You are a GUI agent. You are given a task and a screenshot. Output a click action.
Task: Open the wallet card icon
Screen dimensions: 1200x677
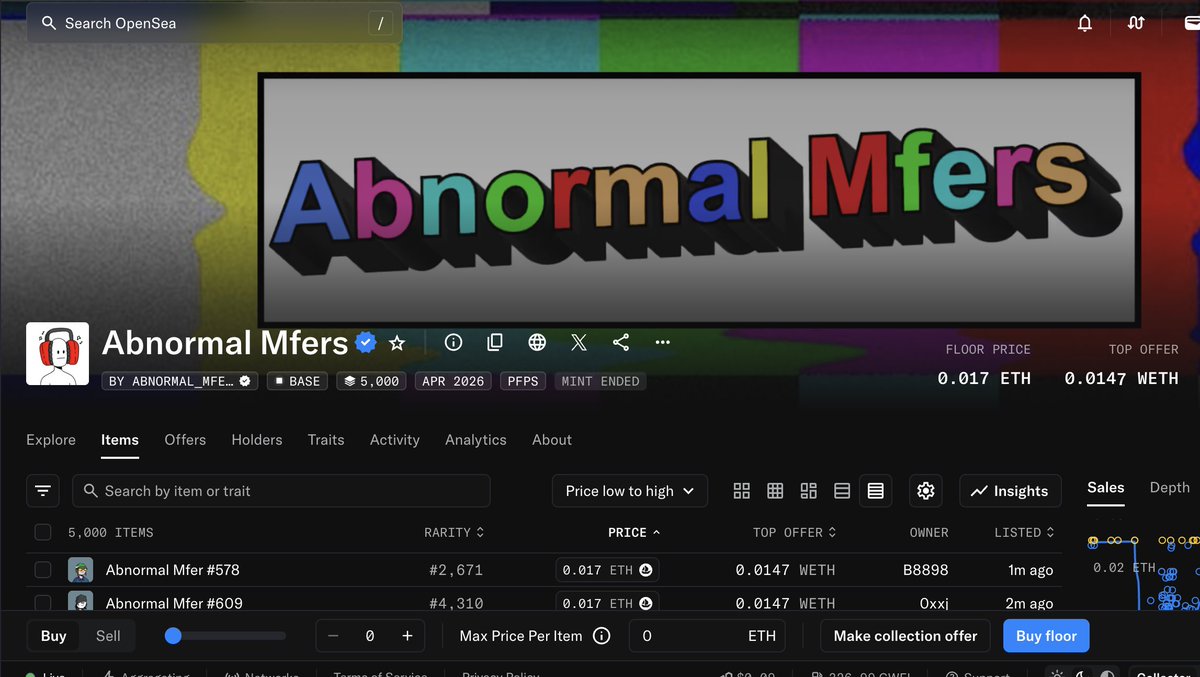tap(1190, 23)
